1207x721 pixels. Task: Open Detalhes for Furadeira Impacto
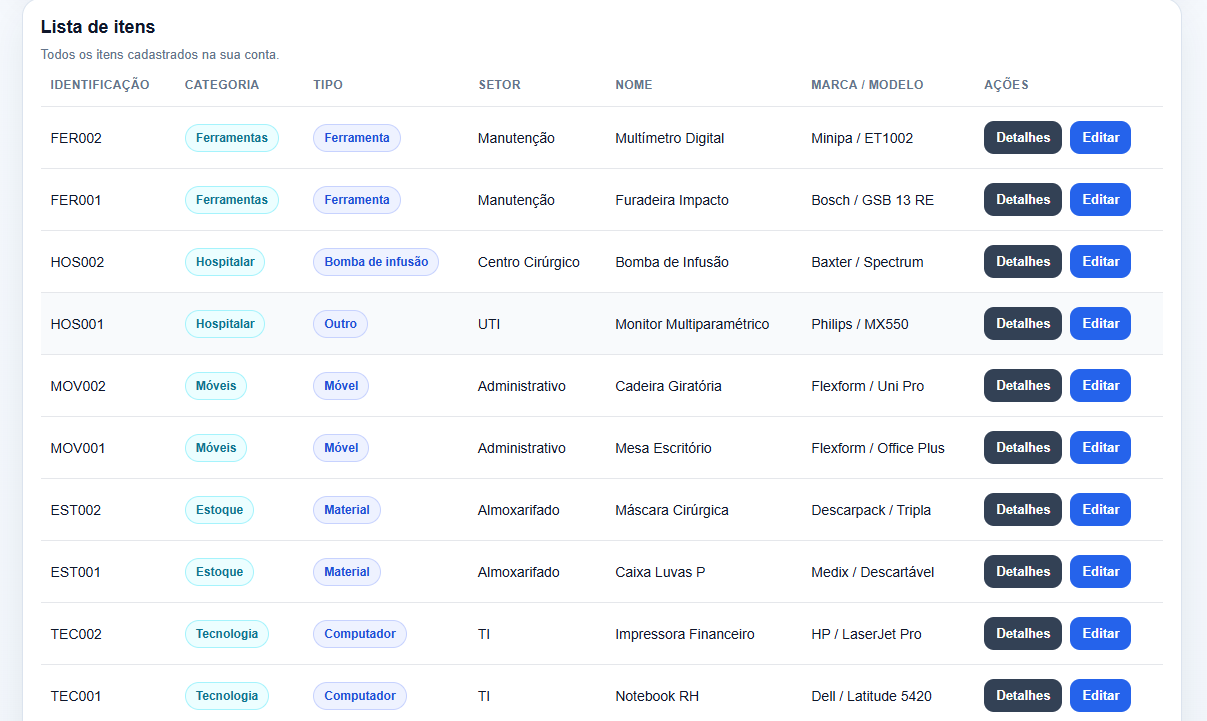pos(1023,200)
